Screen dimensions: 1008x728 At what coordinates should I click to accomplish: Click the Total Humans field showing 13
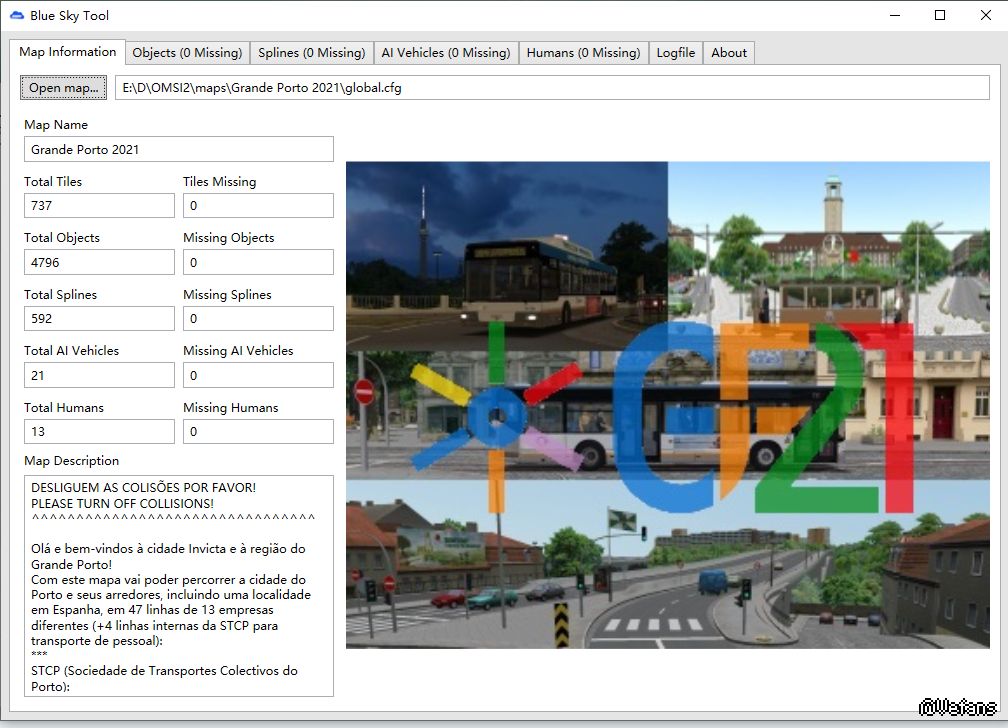(x=99, y=432)
